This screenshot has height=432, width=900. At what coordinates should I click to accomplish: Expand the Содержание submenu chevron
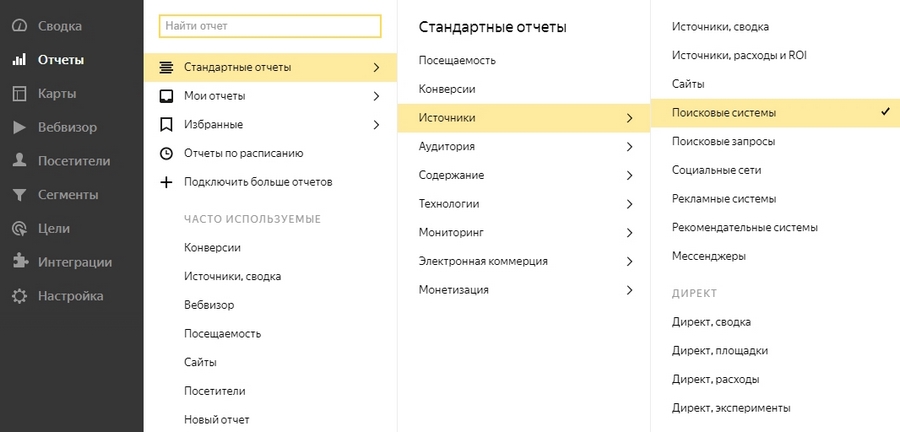[630, 176]
